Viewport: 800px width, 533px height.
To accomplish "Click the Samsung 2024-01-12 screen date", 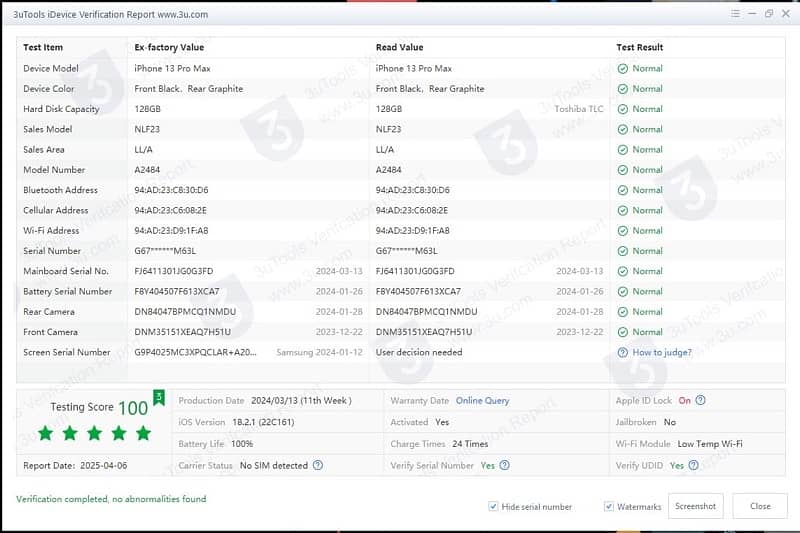I will (x=319, y=352).
